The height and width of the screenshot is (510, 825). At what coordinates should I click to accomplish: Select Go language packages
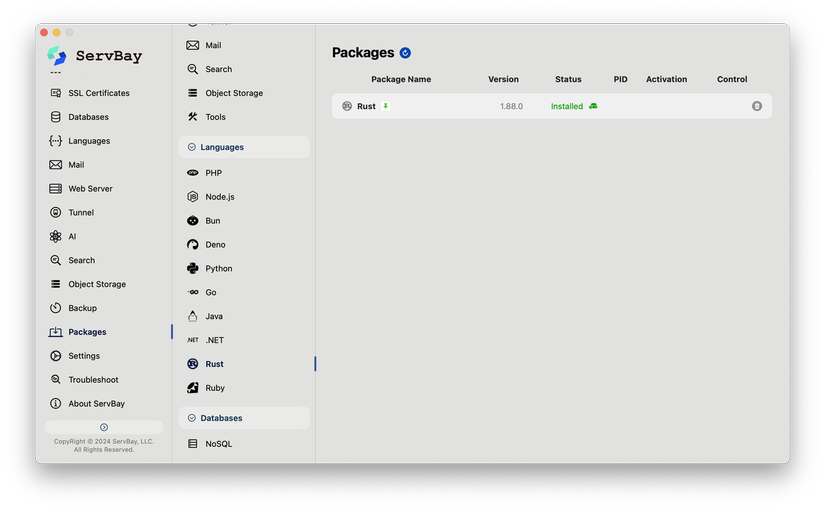(202, 292)
